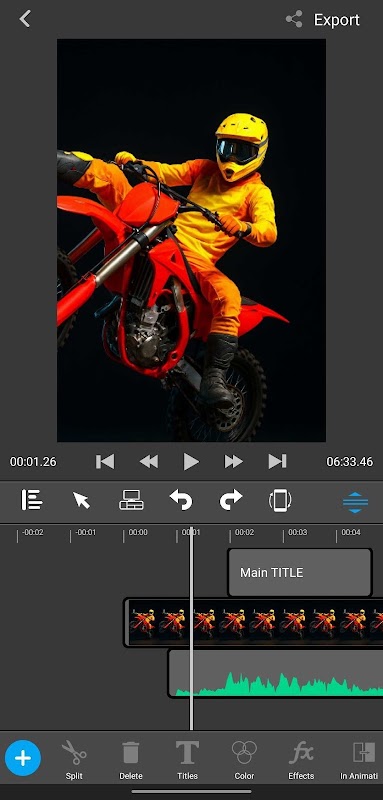Open the Color adjustment tool

tap(244, 759)
